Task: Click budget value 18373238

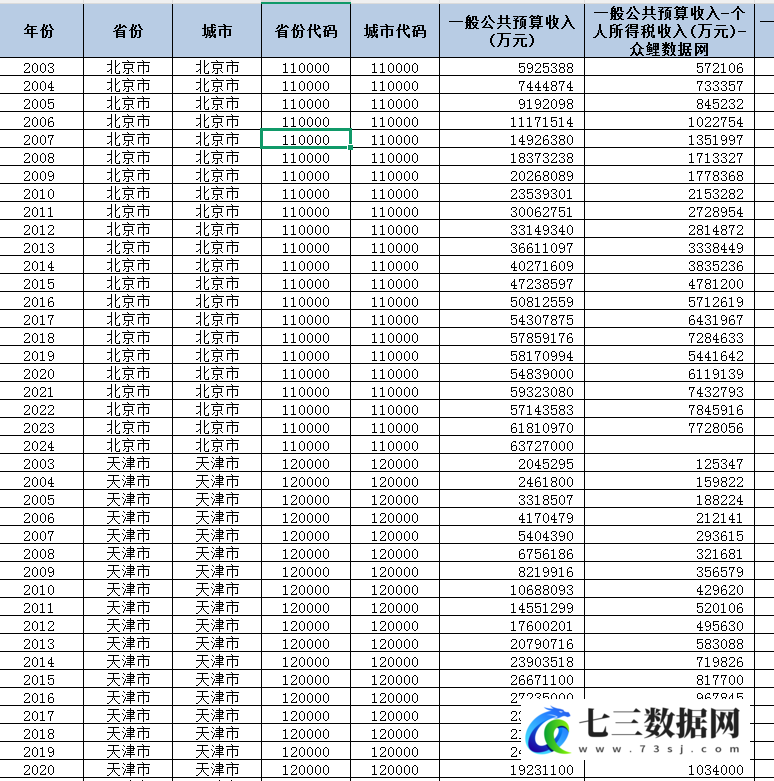Action: (542, 157)
